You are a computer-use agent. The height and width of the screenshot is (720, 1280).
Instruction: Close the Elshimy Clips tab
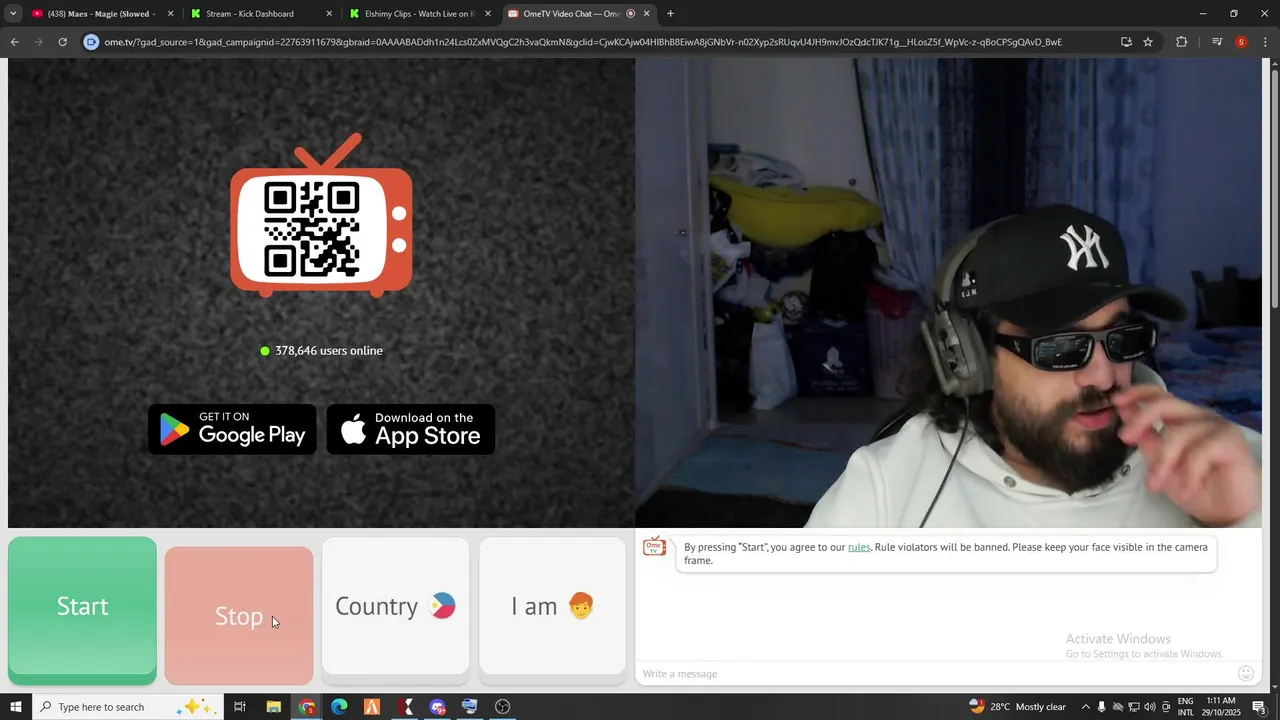tap(488, 14)
